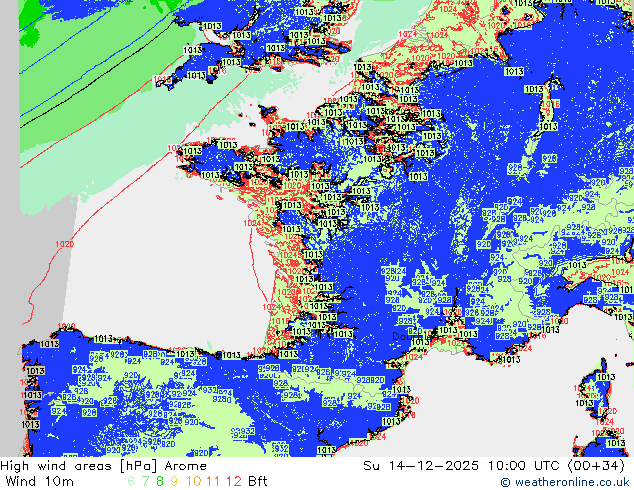Select the Beaufort 9 legend number
634x490 pixels.
pos(174,482)
